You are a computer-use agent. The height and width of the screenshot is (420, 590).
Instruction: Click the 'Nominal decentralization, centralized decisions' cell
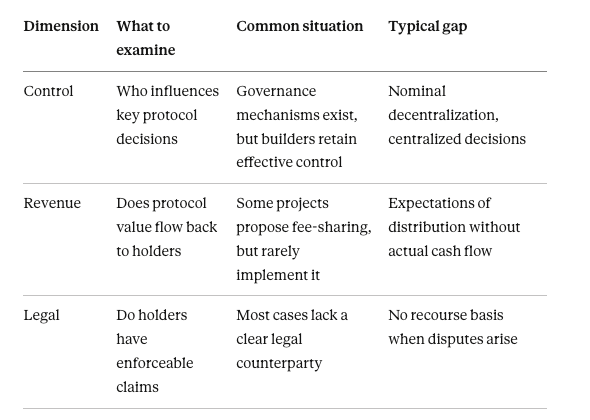457,115
